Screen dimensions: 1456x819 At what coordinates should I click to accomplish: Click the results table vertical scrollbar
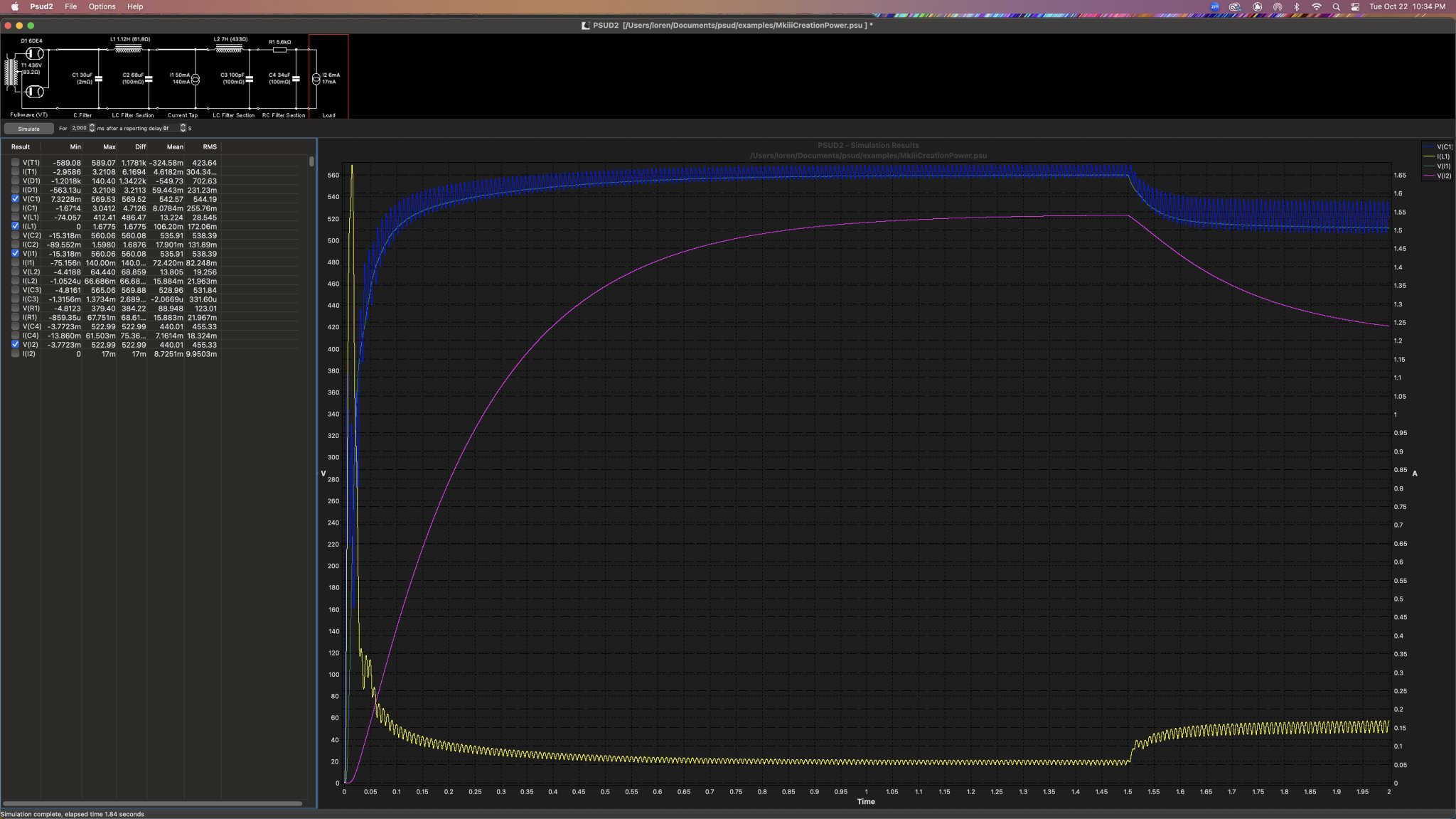(x=311, y=161)
